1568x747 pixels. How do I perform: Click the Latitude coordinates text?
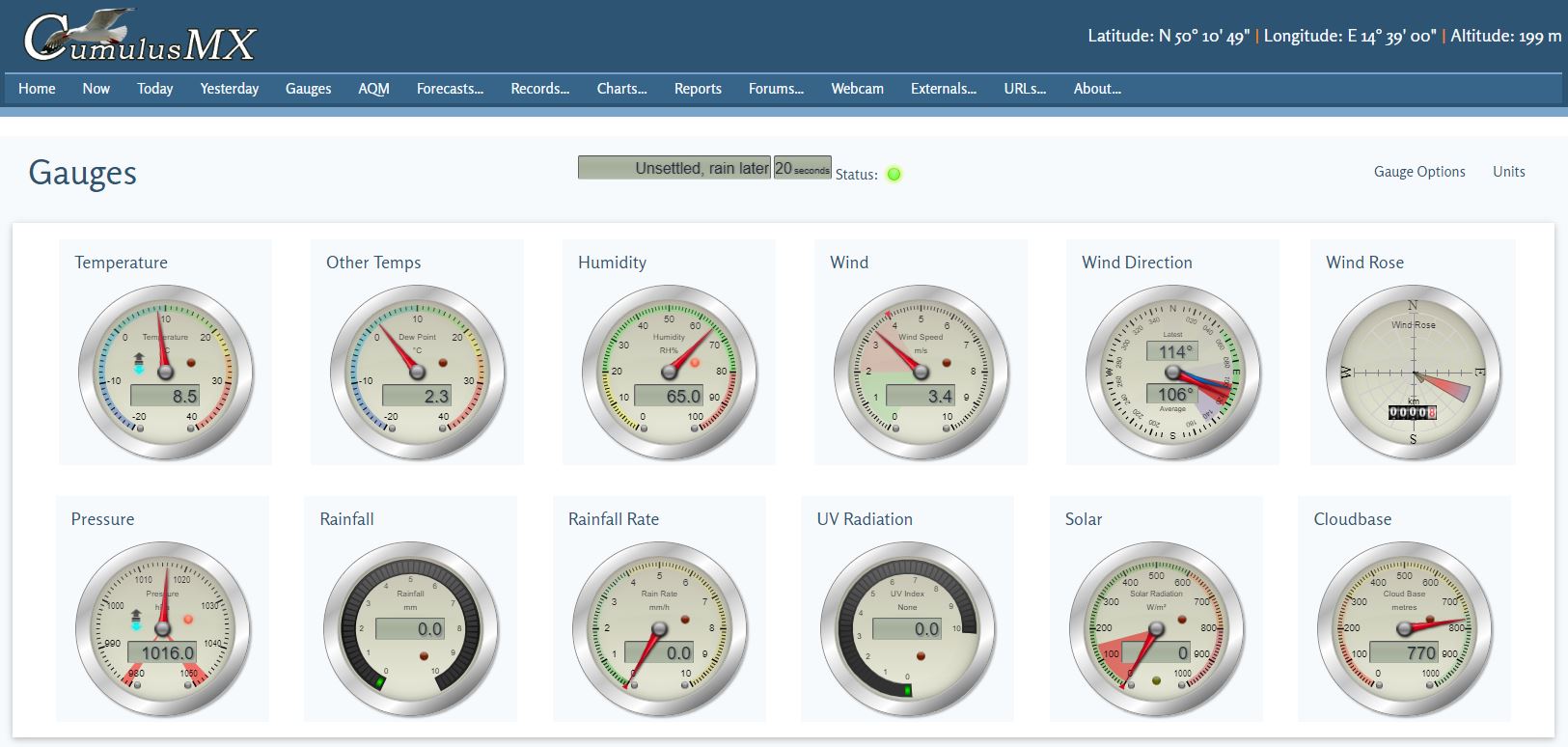pyautogui.click(x=1169, y=37)
